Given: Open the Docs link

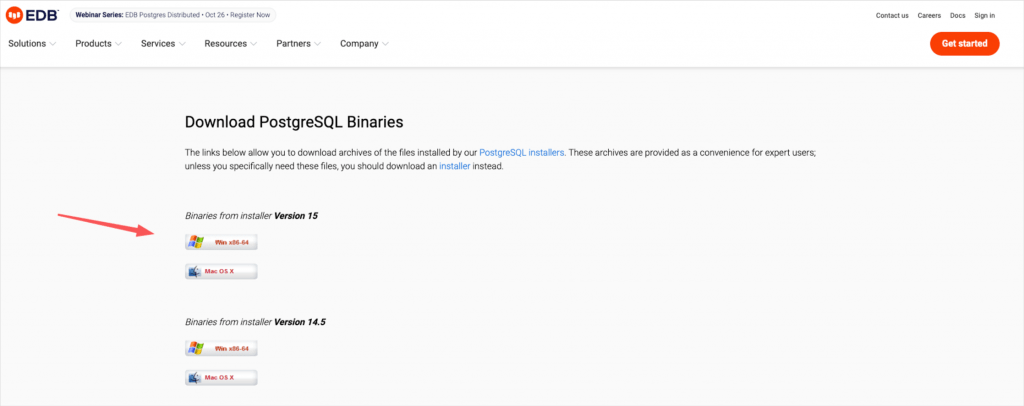Looking at the screenshot, I should (957, 15).
